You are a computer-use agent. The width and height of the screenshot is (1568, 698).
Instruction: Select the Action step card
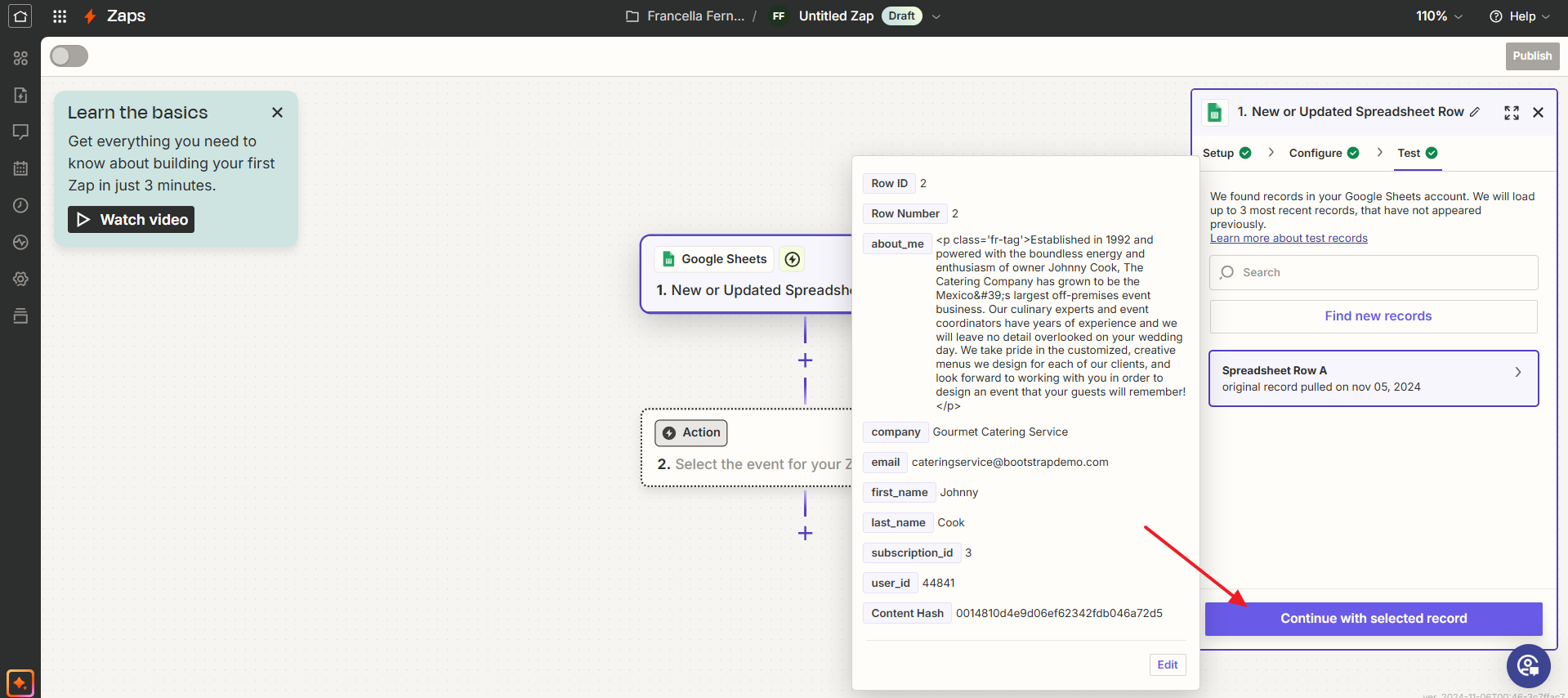click(x=746, y=448)
